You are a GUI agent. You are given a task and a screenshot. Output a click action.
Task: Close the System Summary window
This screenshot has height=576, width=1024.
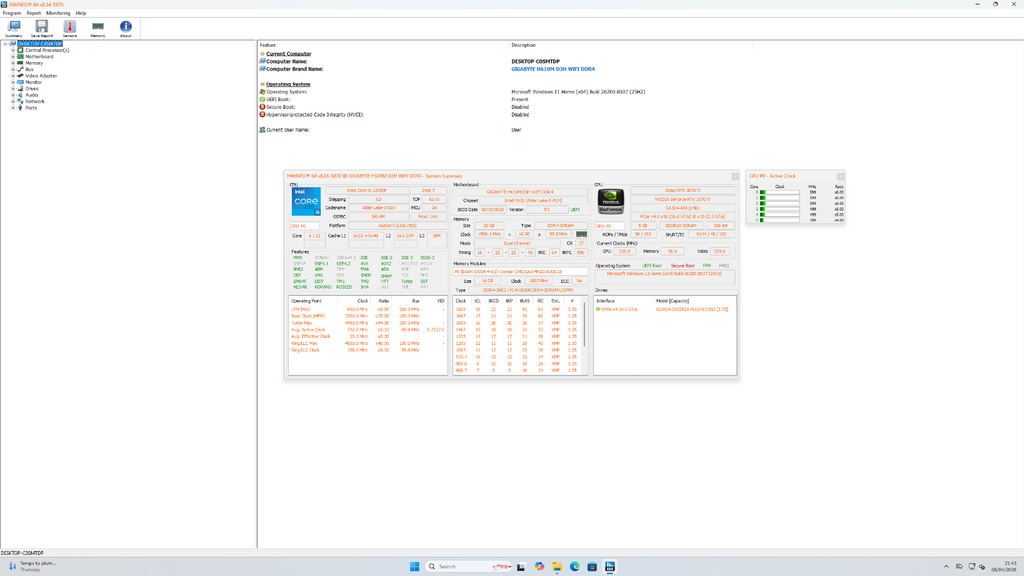pyautogui.click(x=735, y=176)
